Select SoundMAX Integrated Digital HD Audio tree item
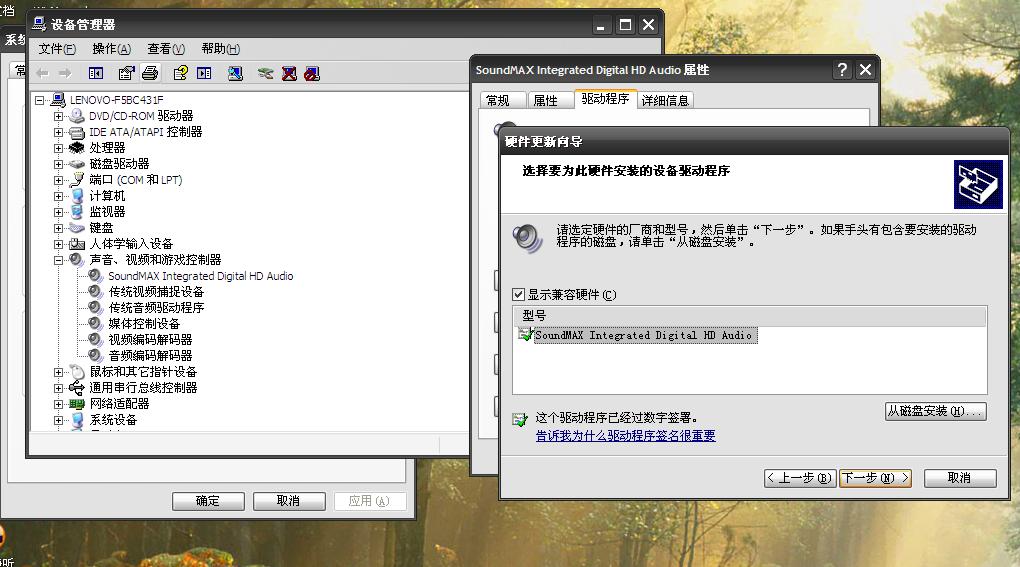 click(x=200, y=276)
